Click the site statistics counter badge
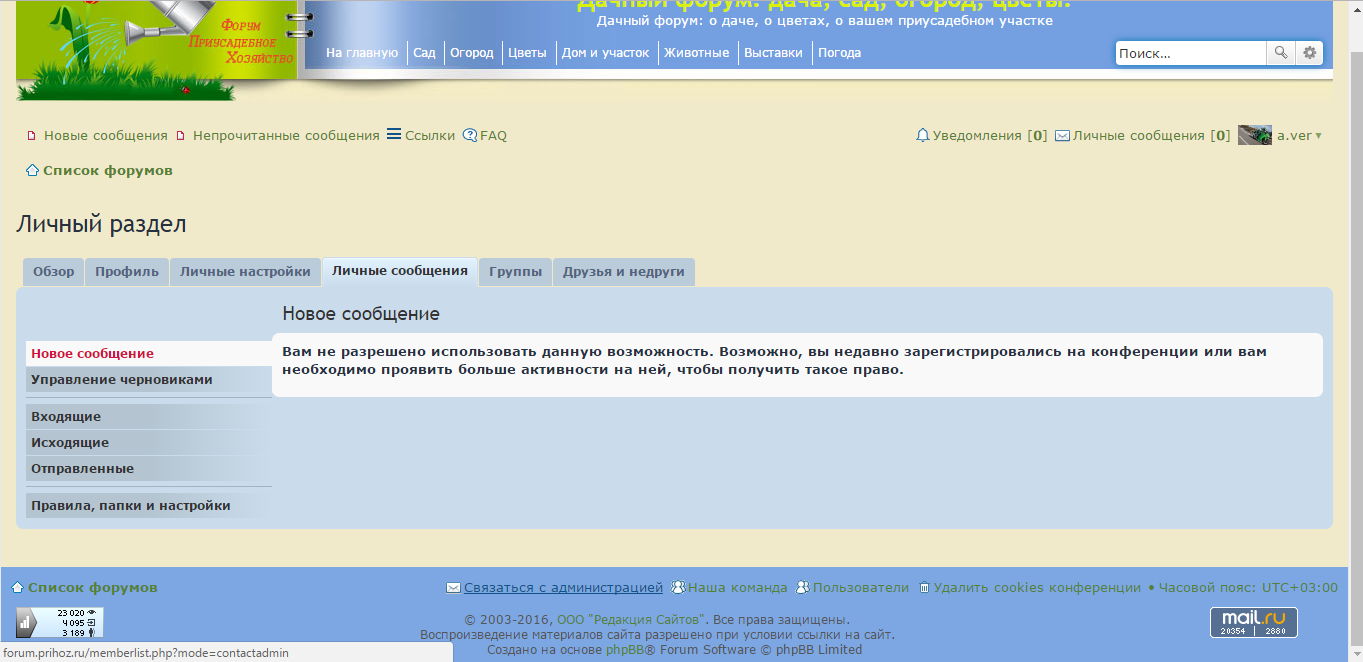1363x662 pixels. point(59,622)
